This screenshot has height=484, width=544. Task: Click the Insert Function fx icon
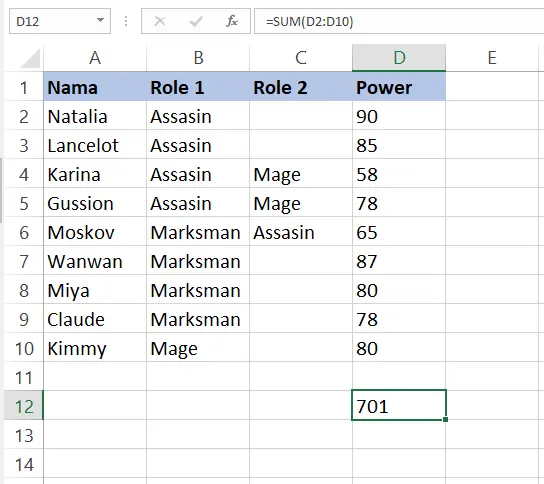(232, 21)
